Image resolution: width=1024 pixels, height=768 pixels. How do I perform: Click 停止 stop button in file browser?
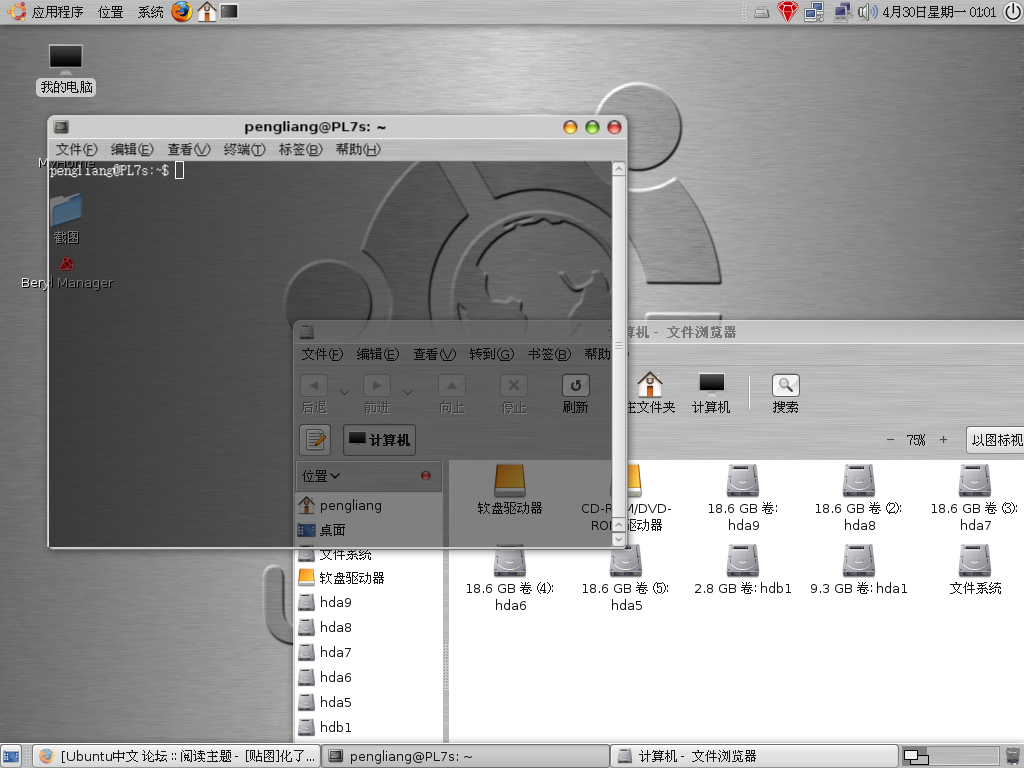coord(513,394)
